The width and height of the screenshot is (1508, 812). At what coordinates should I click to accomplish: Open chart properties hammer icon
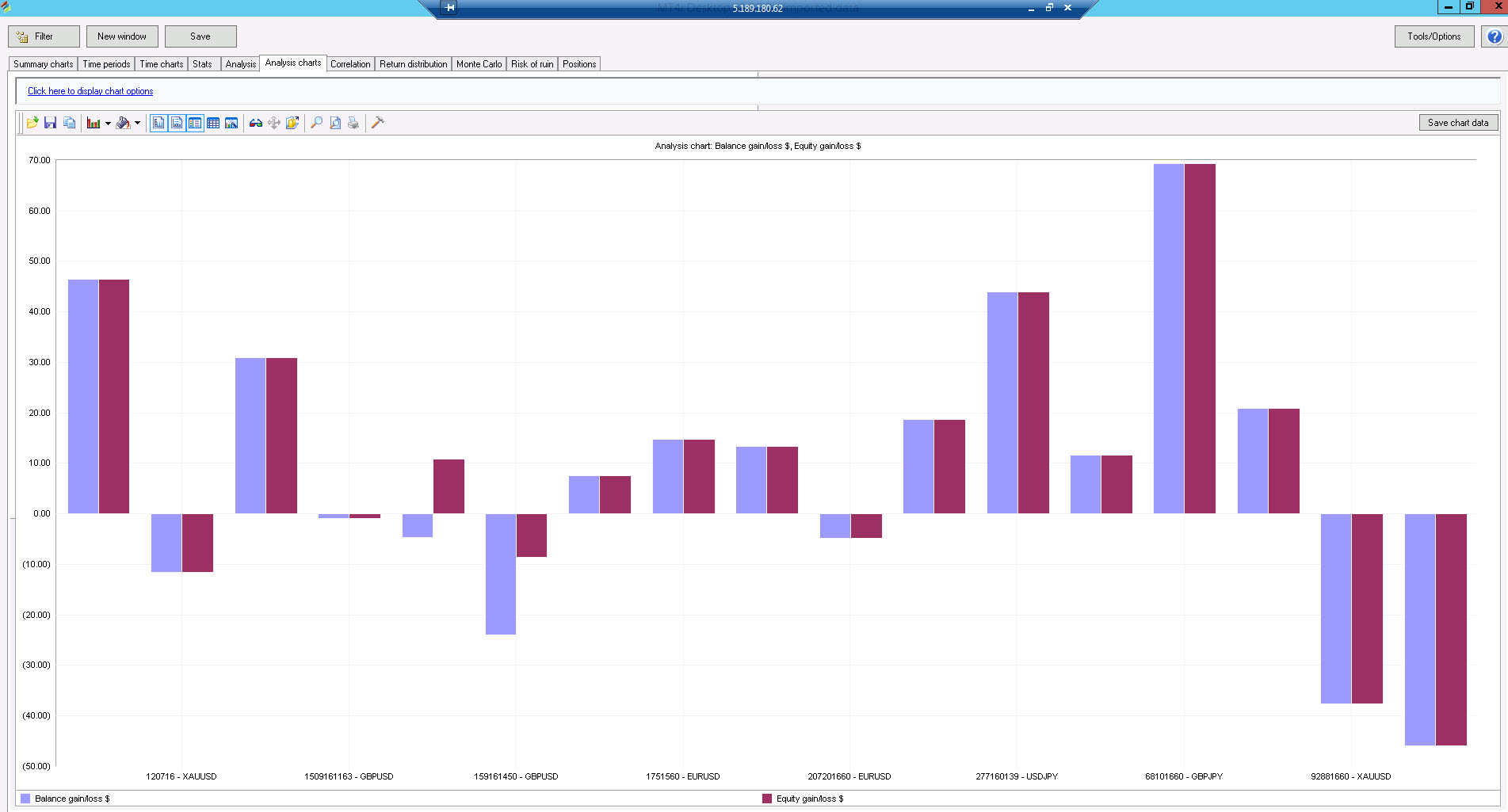coord(377,123)
